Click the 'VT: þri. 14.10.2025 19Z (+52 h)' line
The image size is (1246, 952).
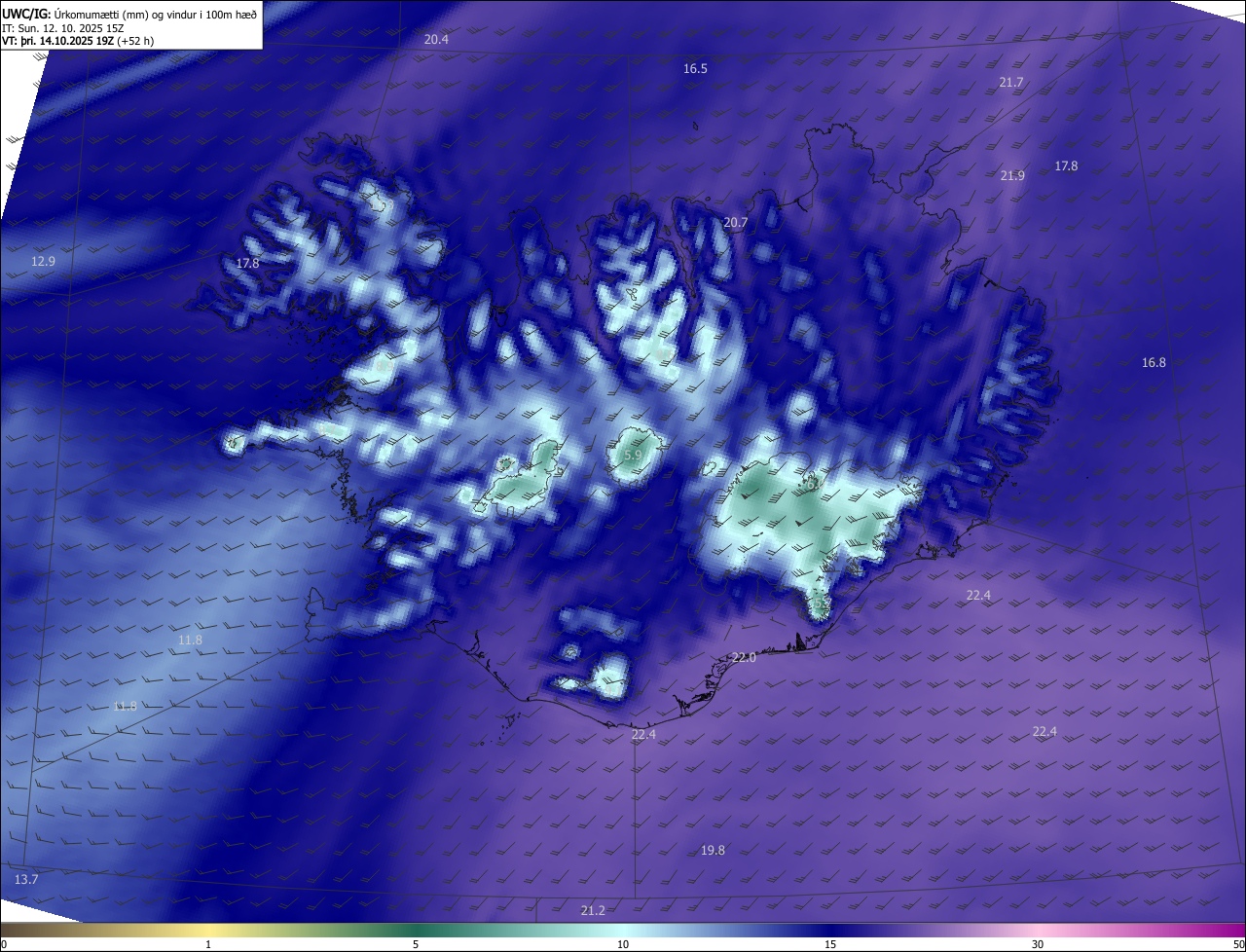tap(78, 41)
